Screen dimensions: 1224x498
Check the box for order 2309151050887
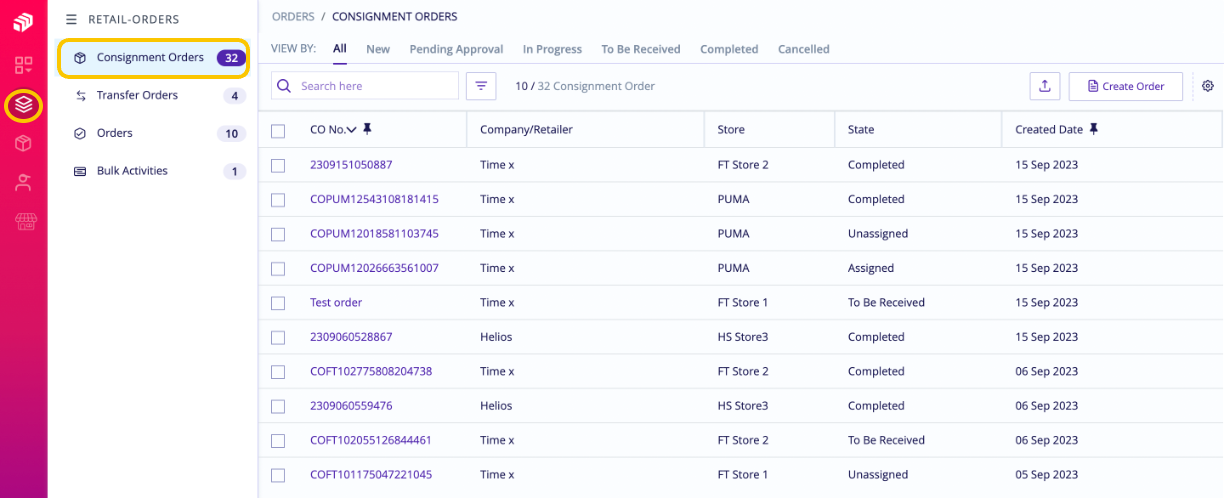pyautogui.click(x=278, y=165)
